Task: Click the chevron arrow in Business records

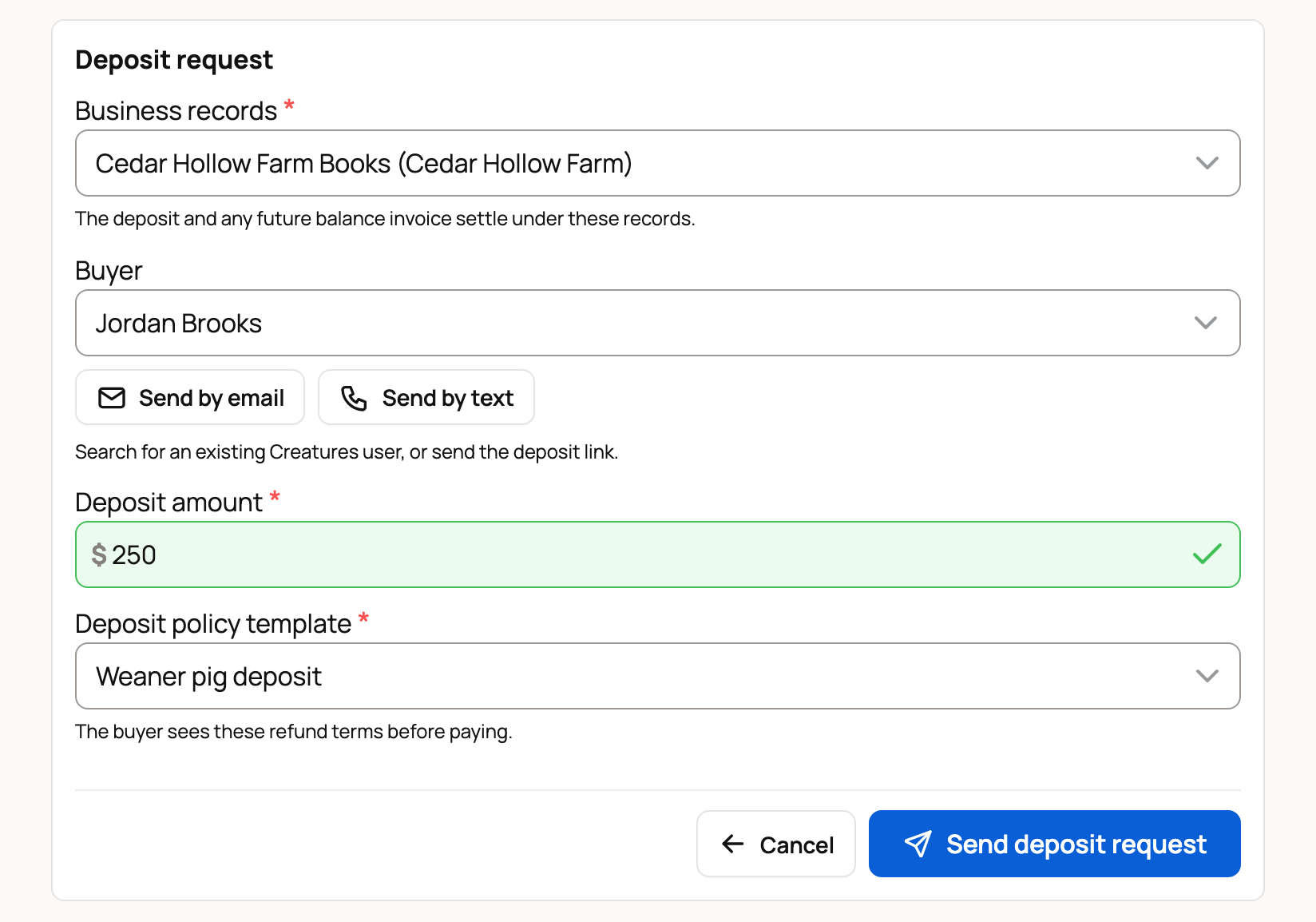Action: [1207, 163]
